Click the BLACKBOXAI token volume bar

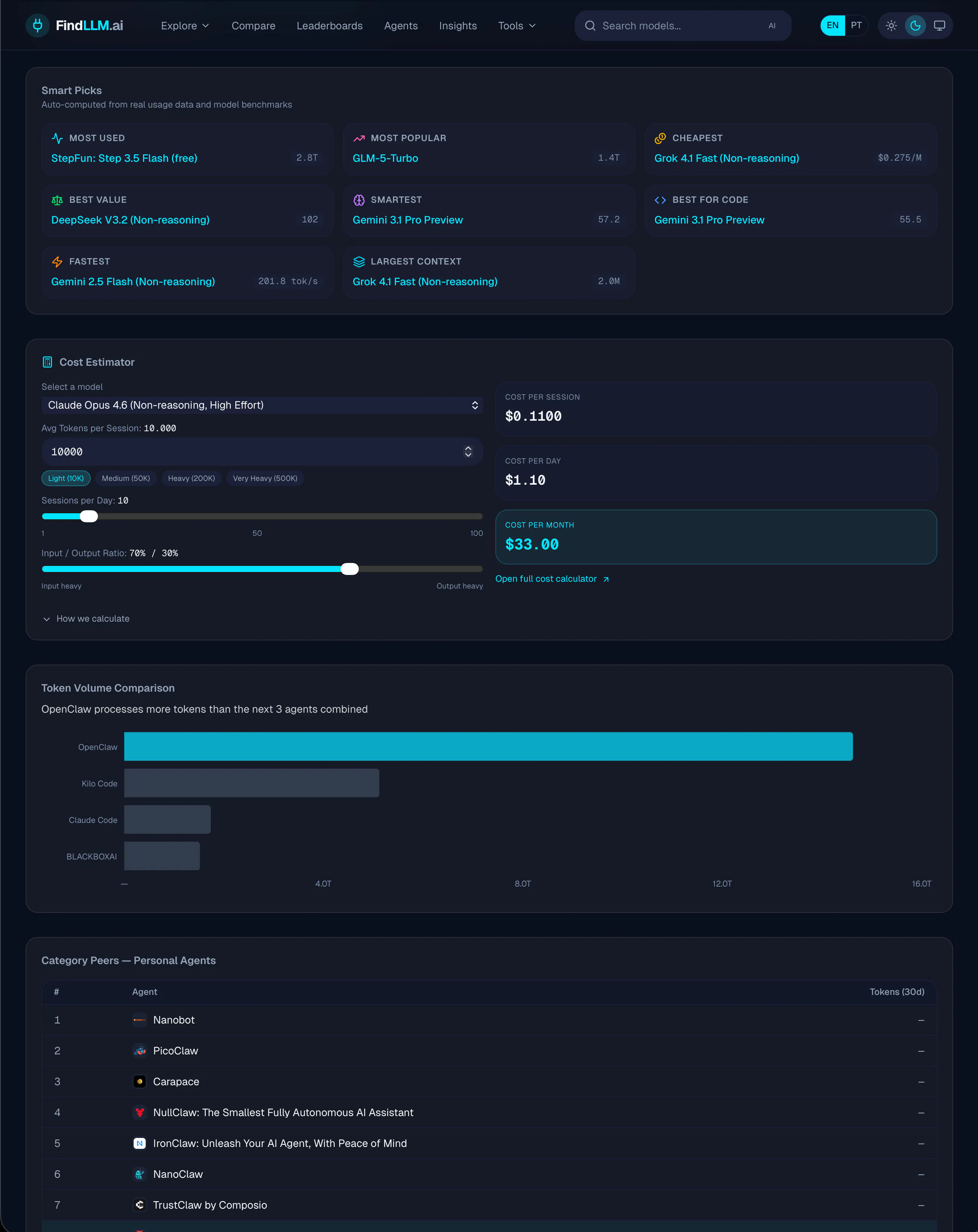[x=162, y=856]
